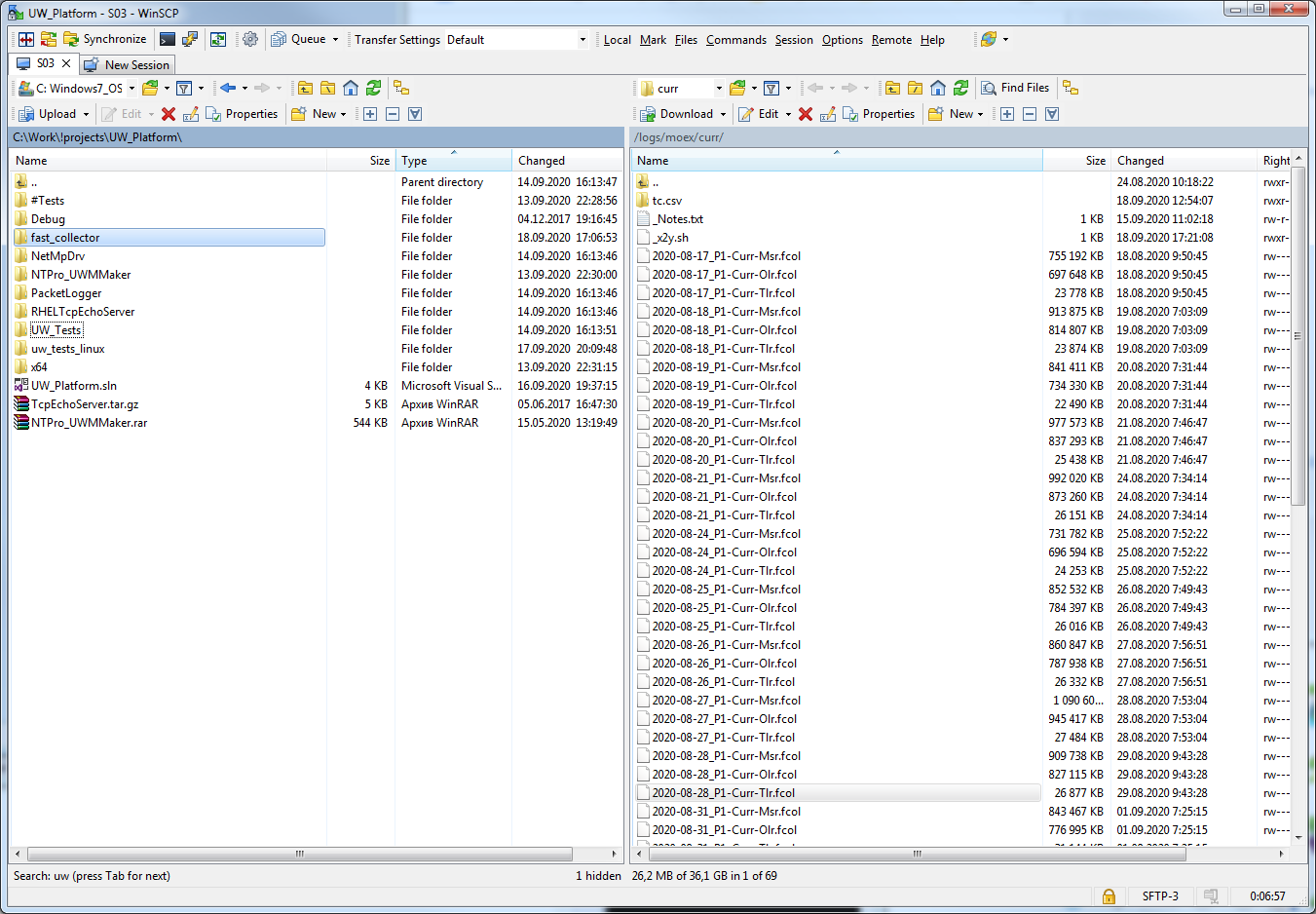This screenshot has height=914, width=1316.
Task: Open the terminal console icon
Action: pos(168,39)
